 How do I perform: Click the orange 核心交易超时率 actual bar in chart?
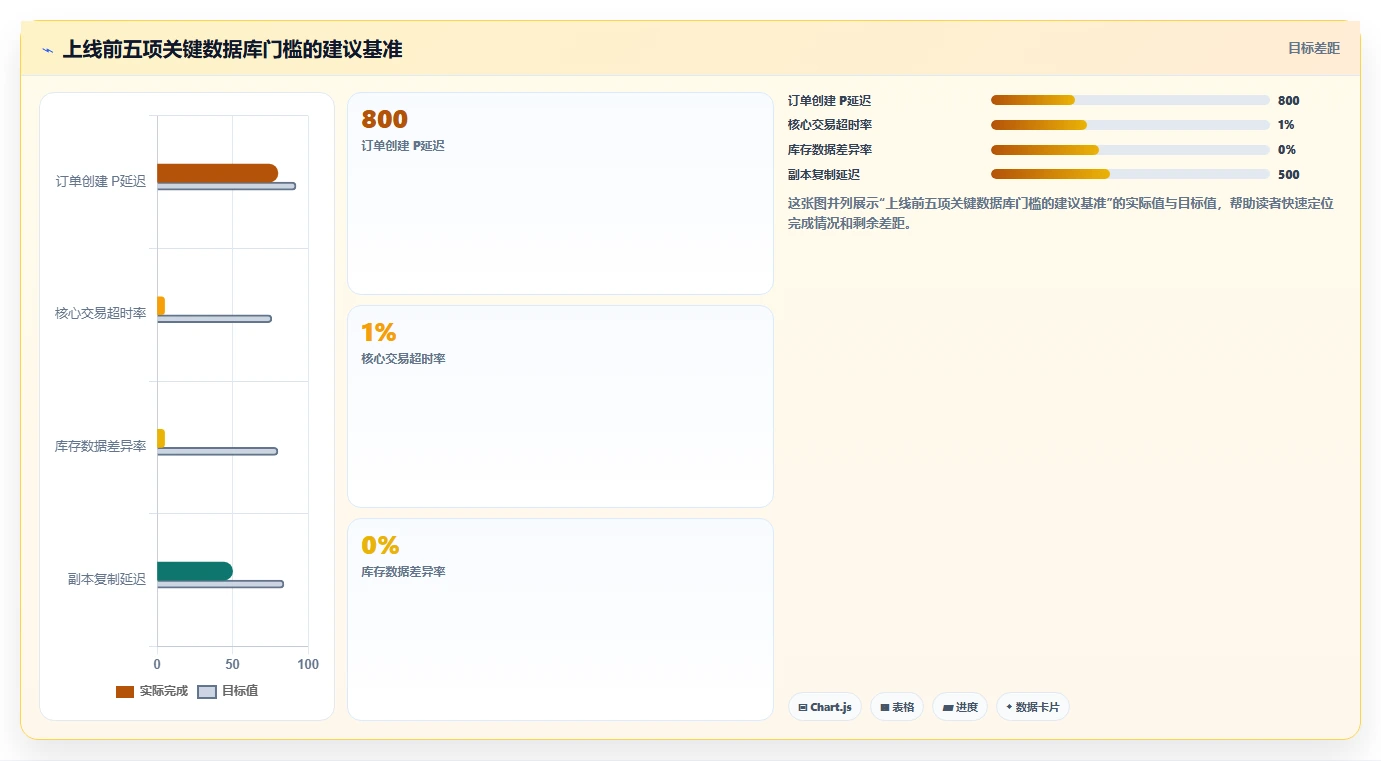point(161,306)
